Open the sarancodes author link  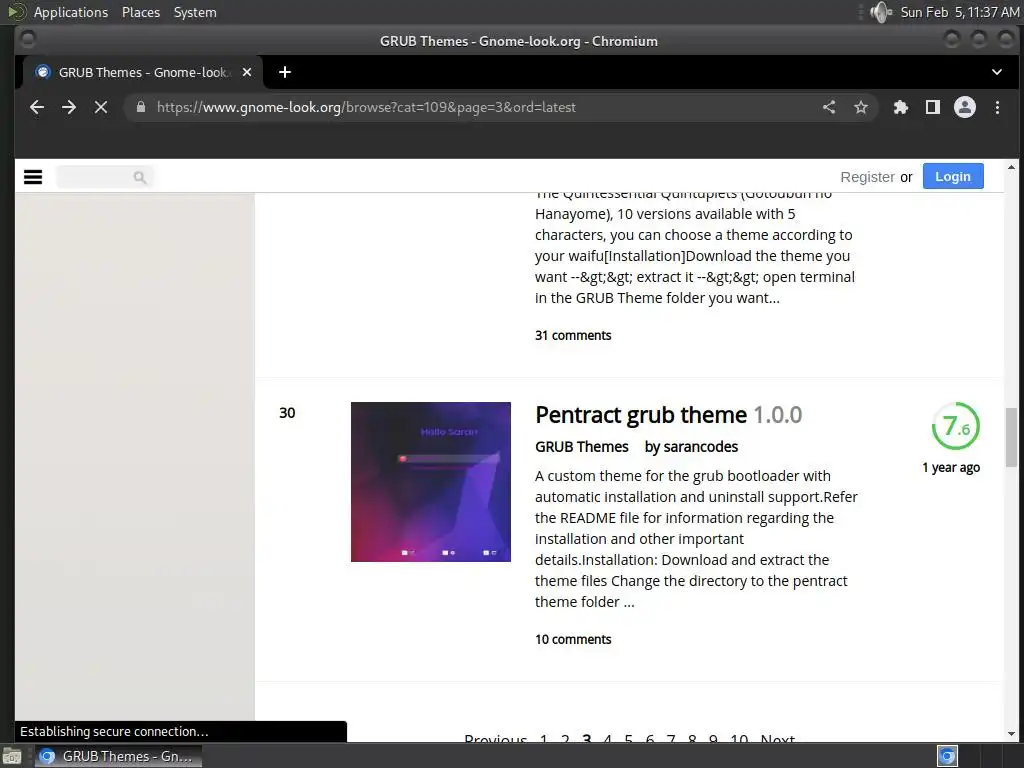[x=701, y=447]
